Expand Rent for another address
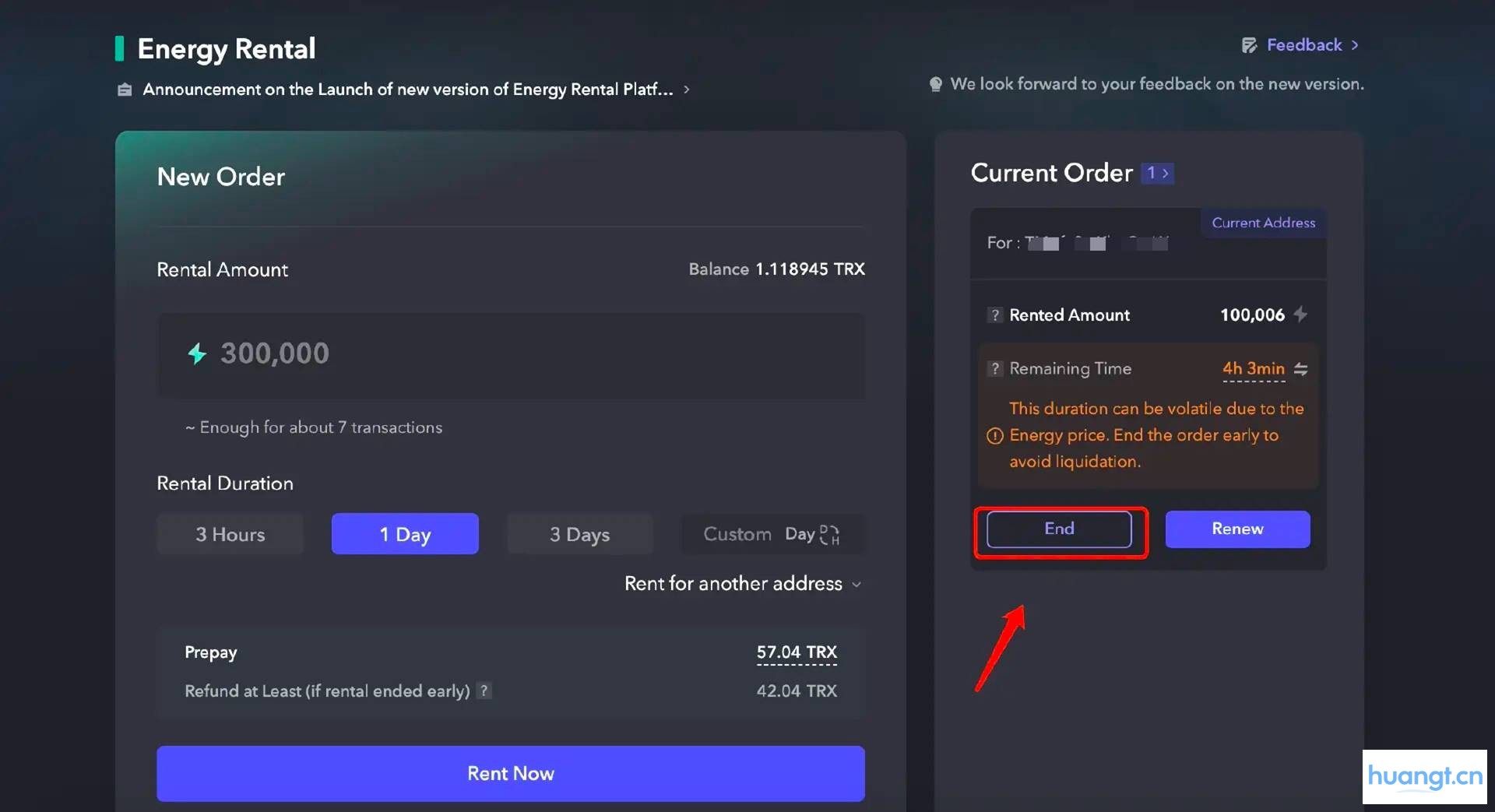Image resolution: width=1495 pixels, height=812 pixels. 742,584
